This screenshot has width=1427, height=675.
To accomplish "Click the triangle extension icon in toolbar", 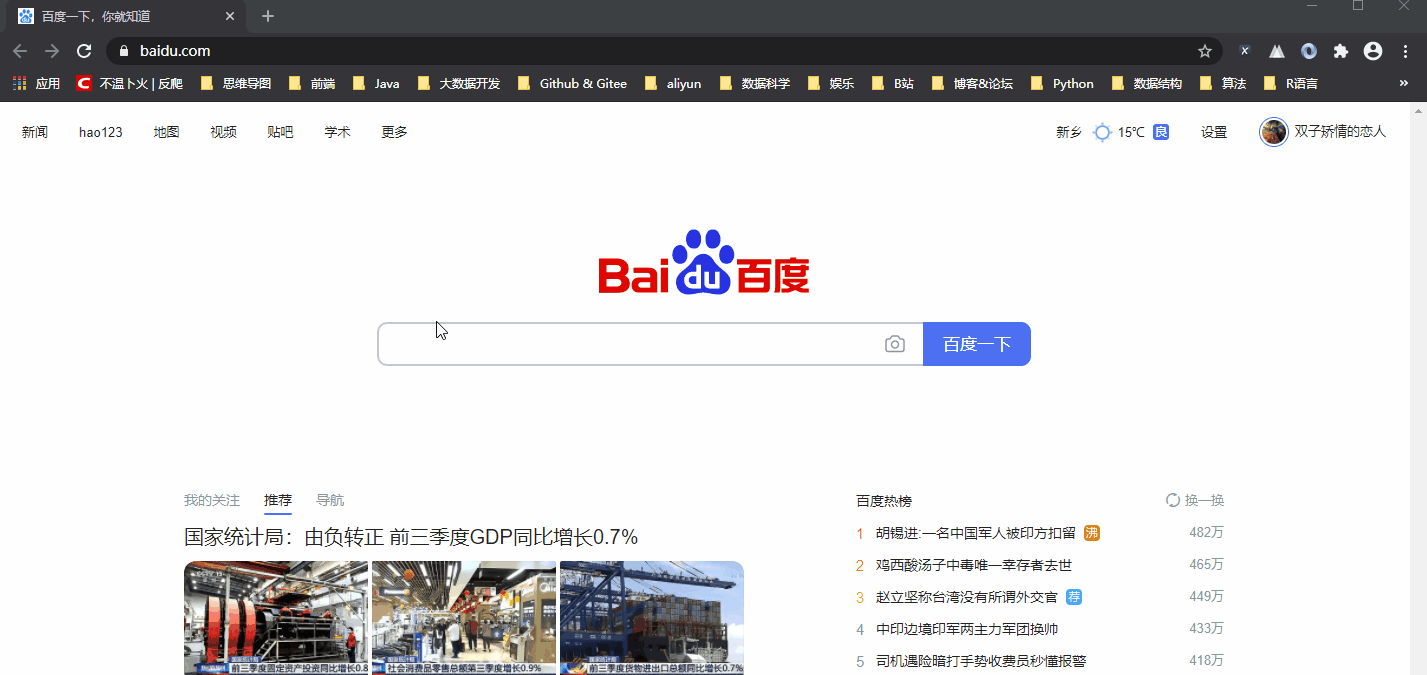I will 1277,51.
